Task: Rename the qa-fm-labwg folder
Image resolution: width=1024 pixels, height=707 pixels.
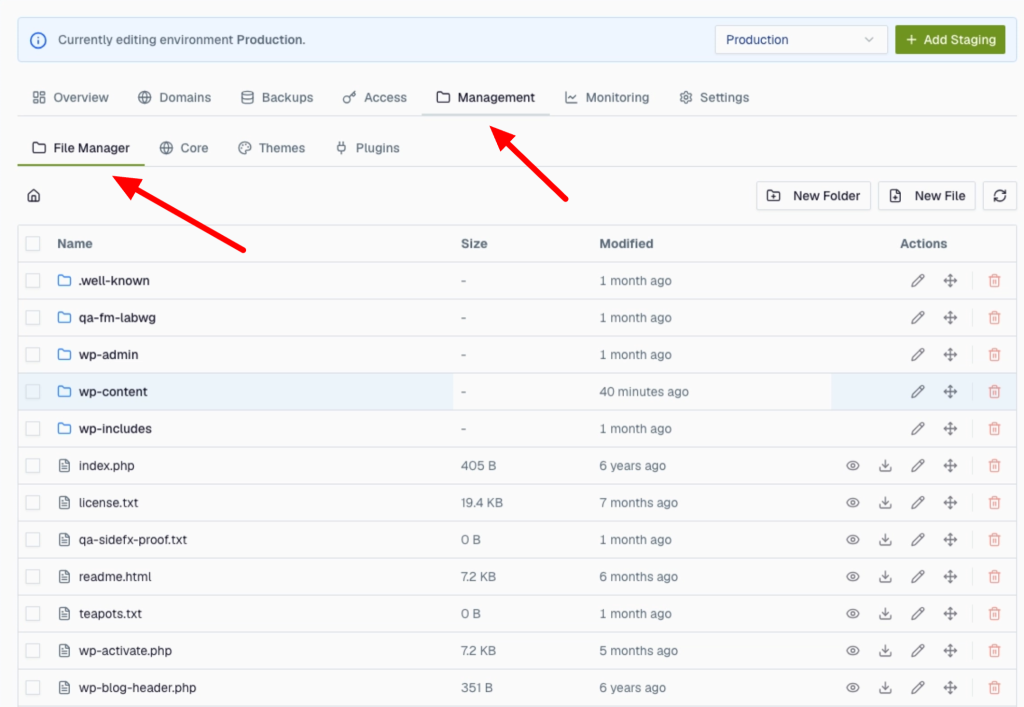Action: [918, 318]
